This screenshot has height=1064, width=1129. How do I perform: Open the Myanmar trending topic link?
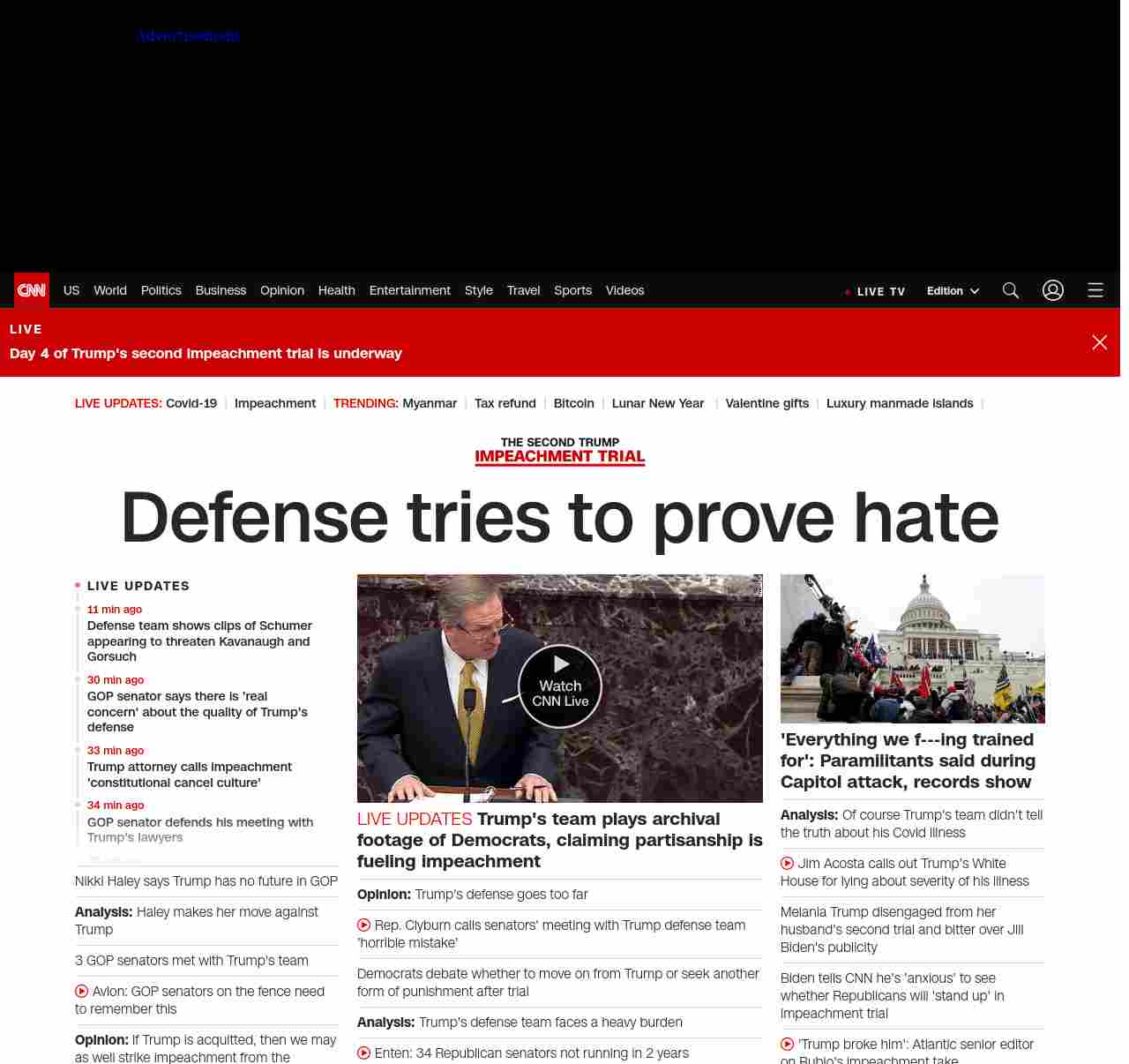(430, 403)
